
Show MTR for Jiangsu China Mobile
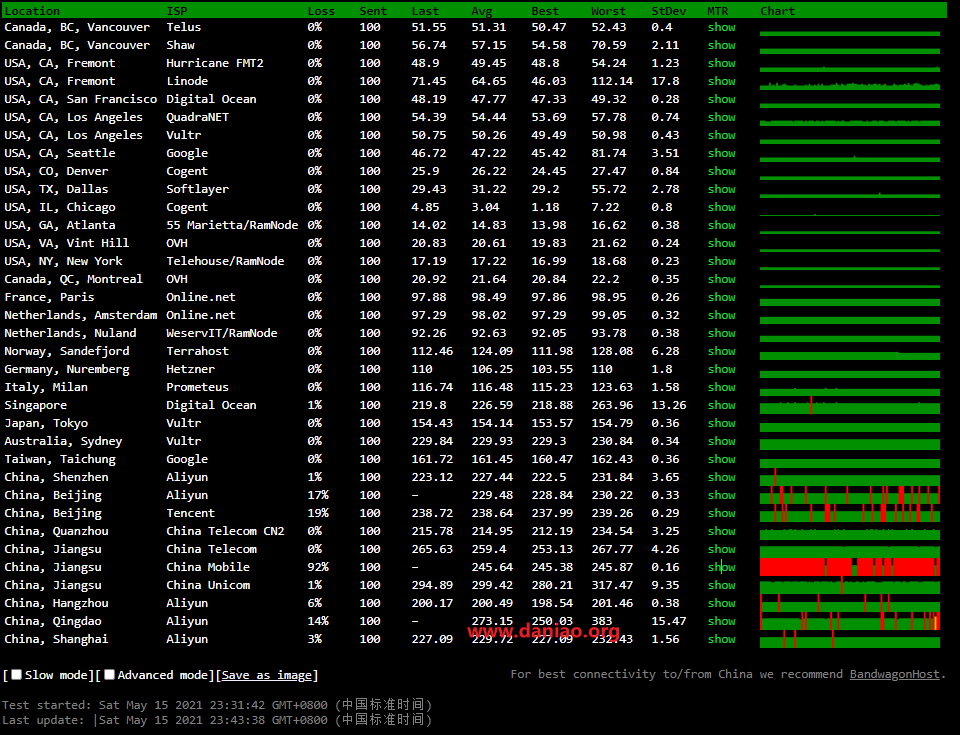click(721, 567)
